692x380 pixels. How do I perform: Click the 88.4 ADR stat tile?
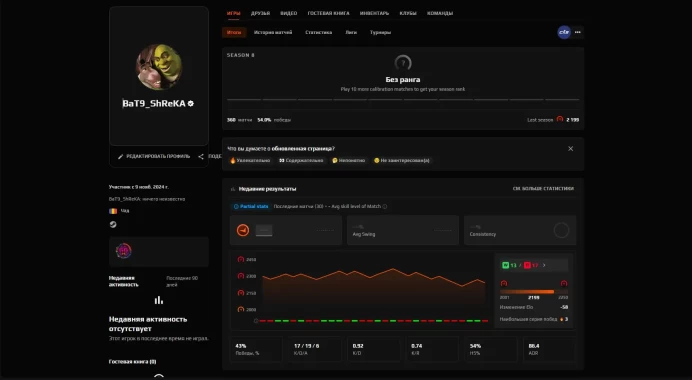point(549,349)
